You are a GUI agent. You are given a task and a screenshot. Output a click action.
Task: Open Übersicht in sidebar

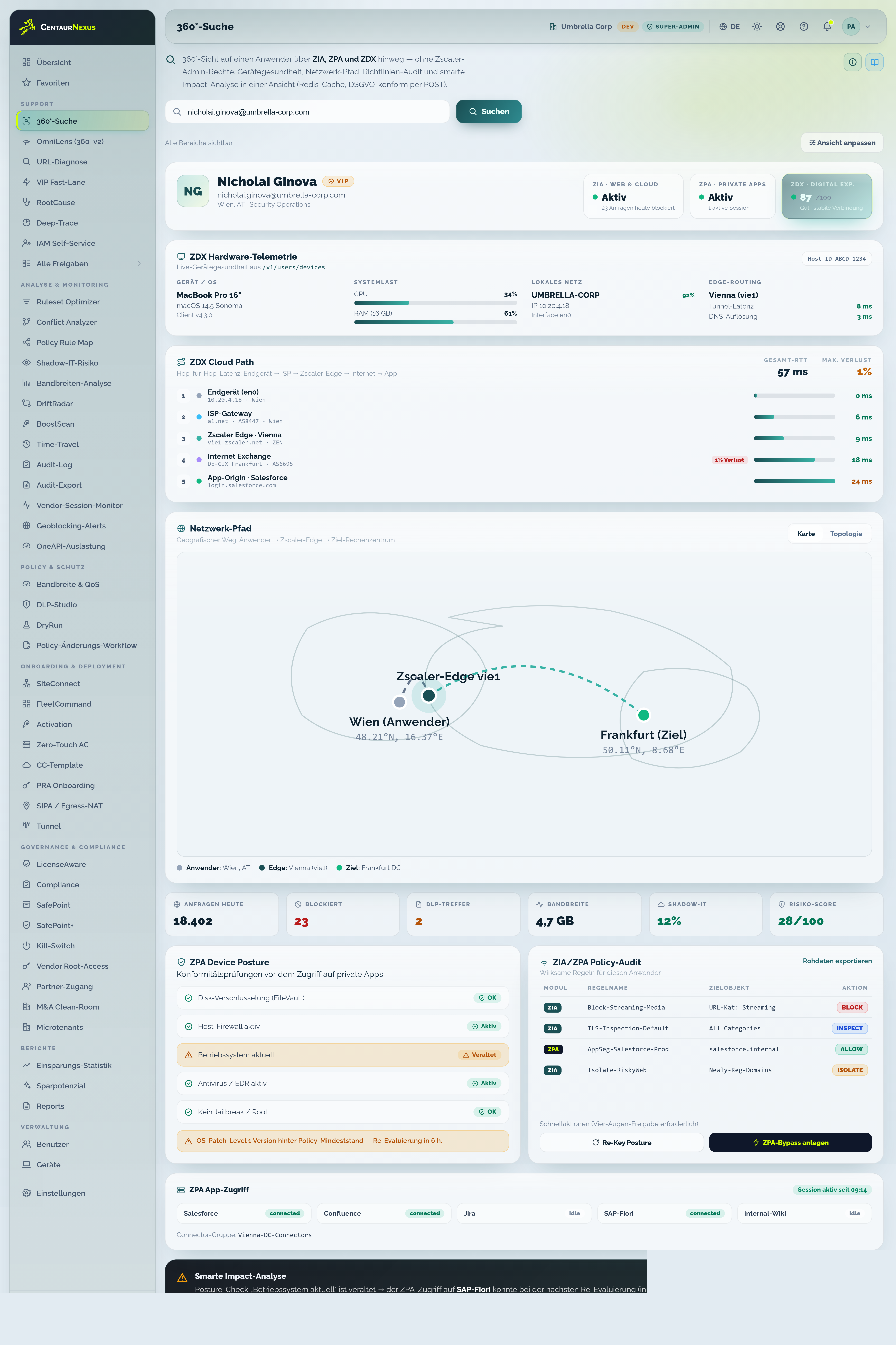(x=82, y=62)
